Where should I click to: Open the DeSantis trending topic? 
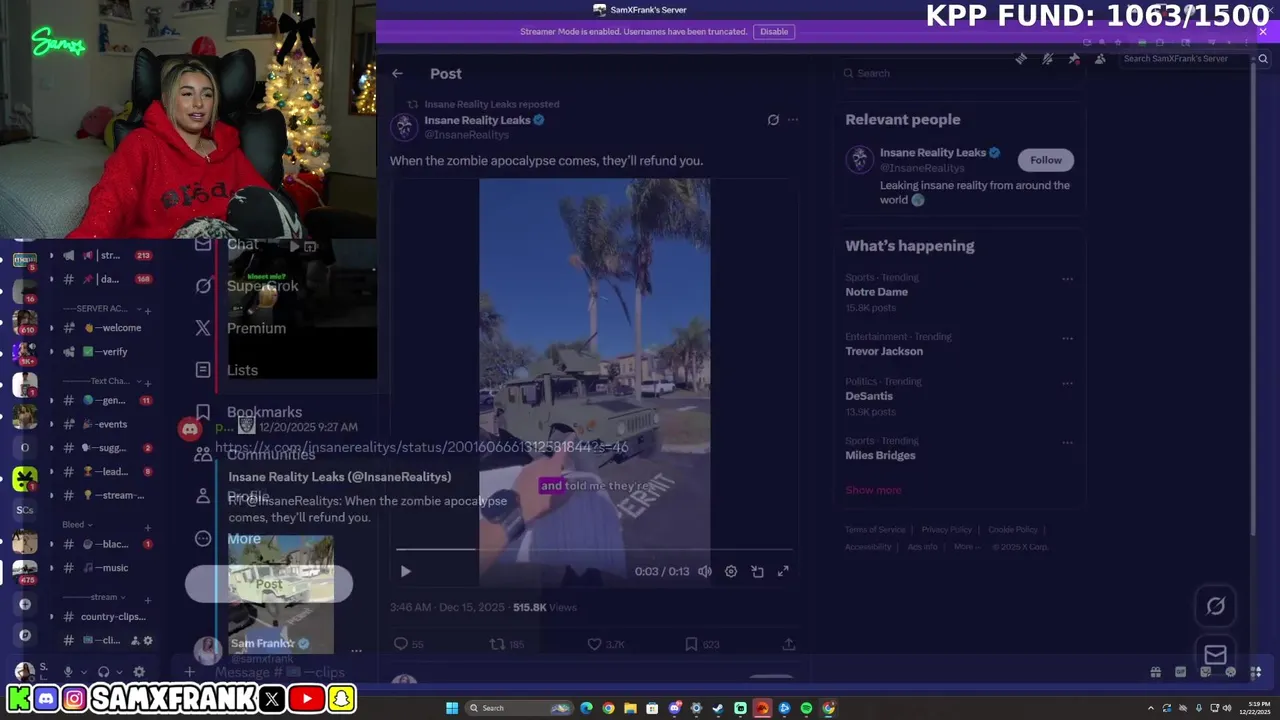point(869,396)
